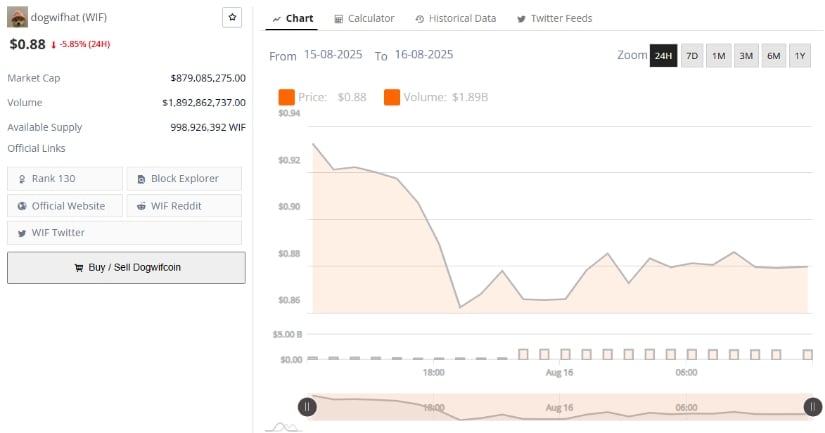Click the Aug 16 axis label

click(559, 372)
